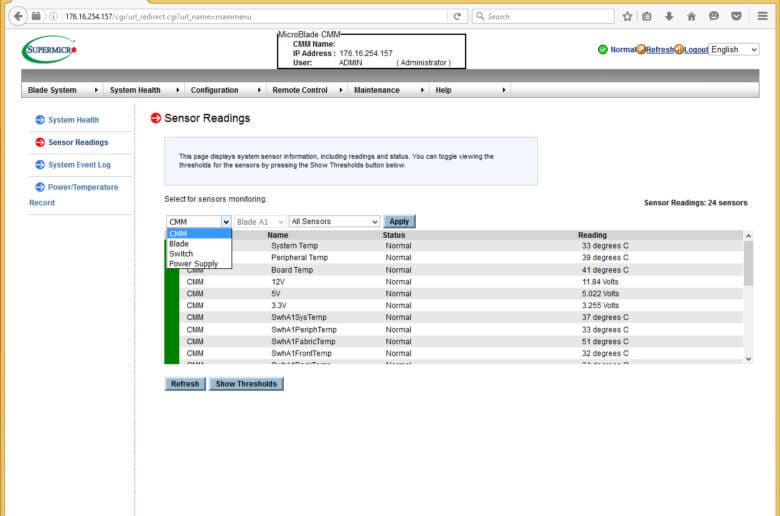Open the Remote Control menu

307,90
